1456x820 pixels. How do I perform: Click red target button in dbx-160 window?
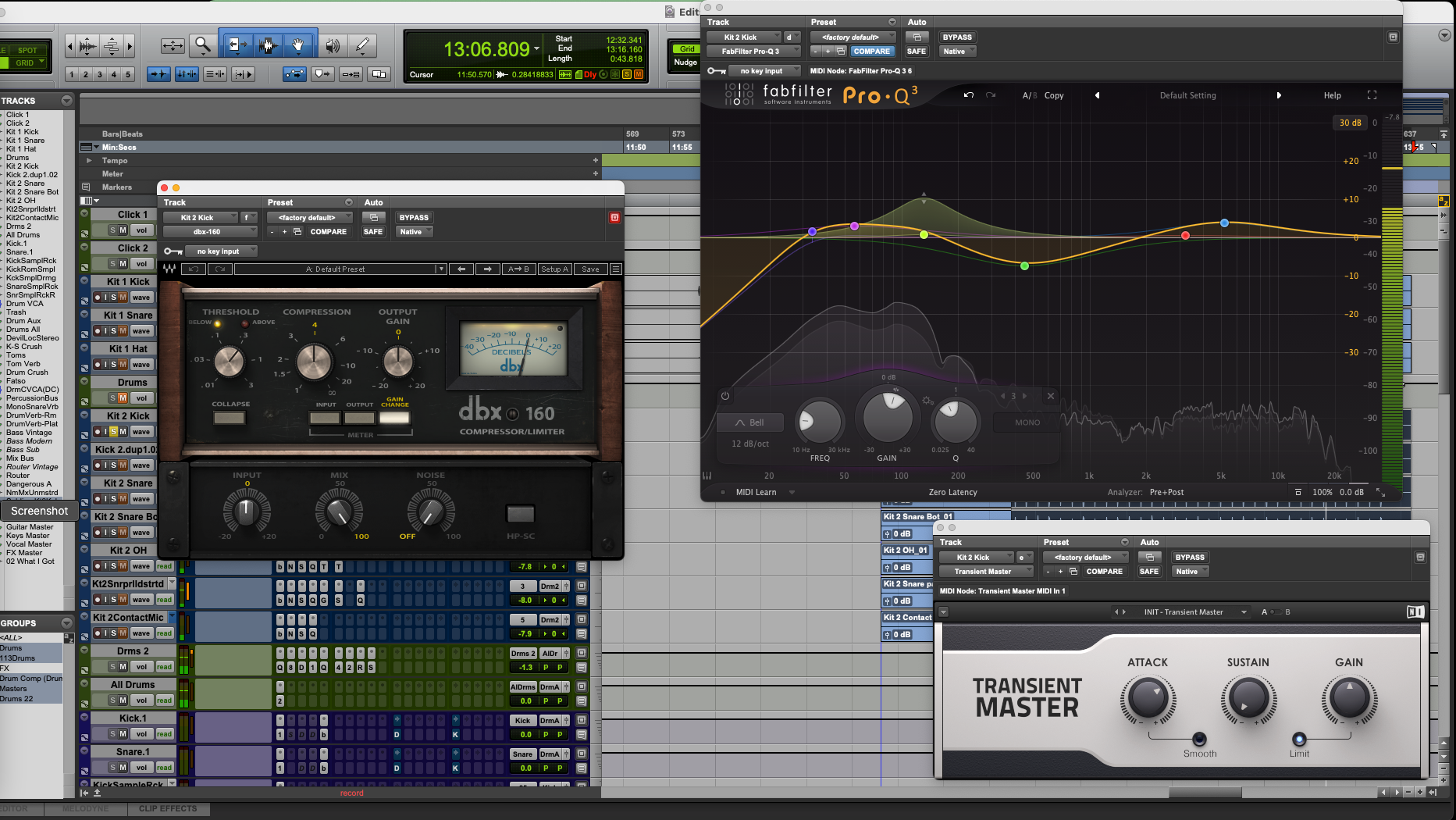(x=614, y=218)
